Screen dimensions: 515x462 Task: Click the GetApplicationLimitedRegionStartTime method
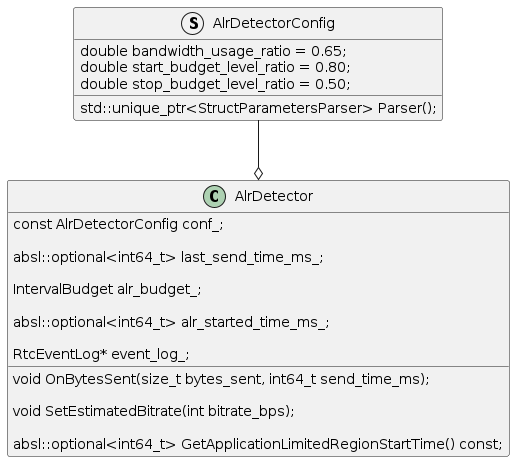[257, 444]
